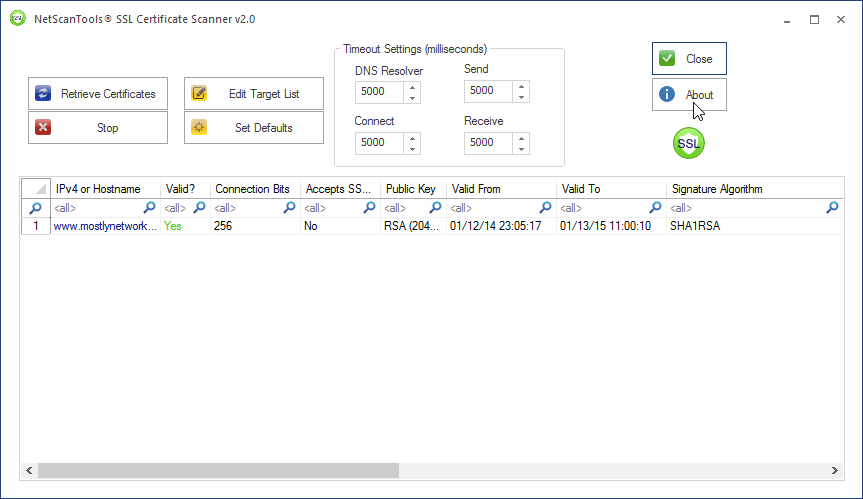863x499 pixels.
Task: Click the horizontal scrollbar right arrow
Action: coord(835,470)
